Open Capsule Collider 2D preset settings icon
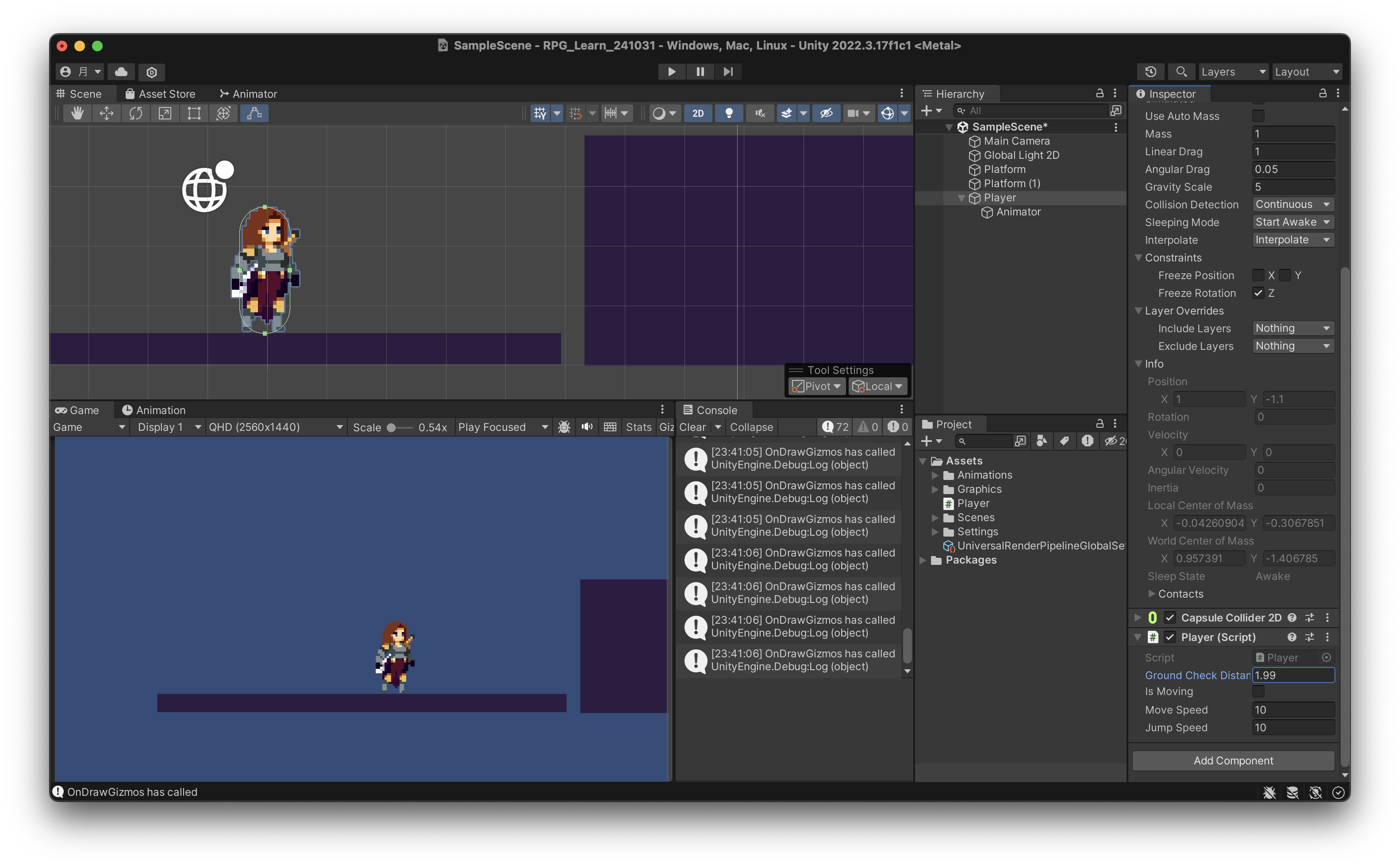Screen dimensions: 1400x867 click(x=1309, y=618)
